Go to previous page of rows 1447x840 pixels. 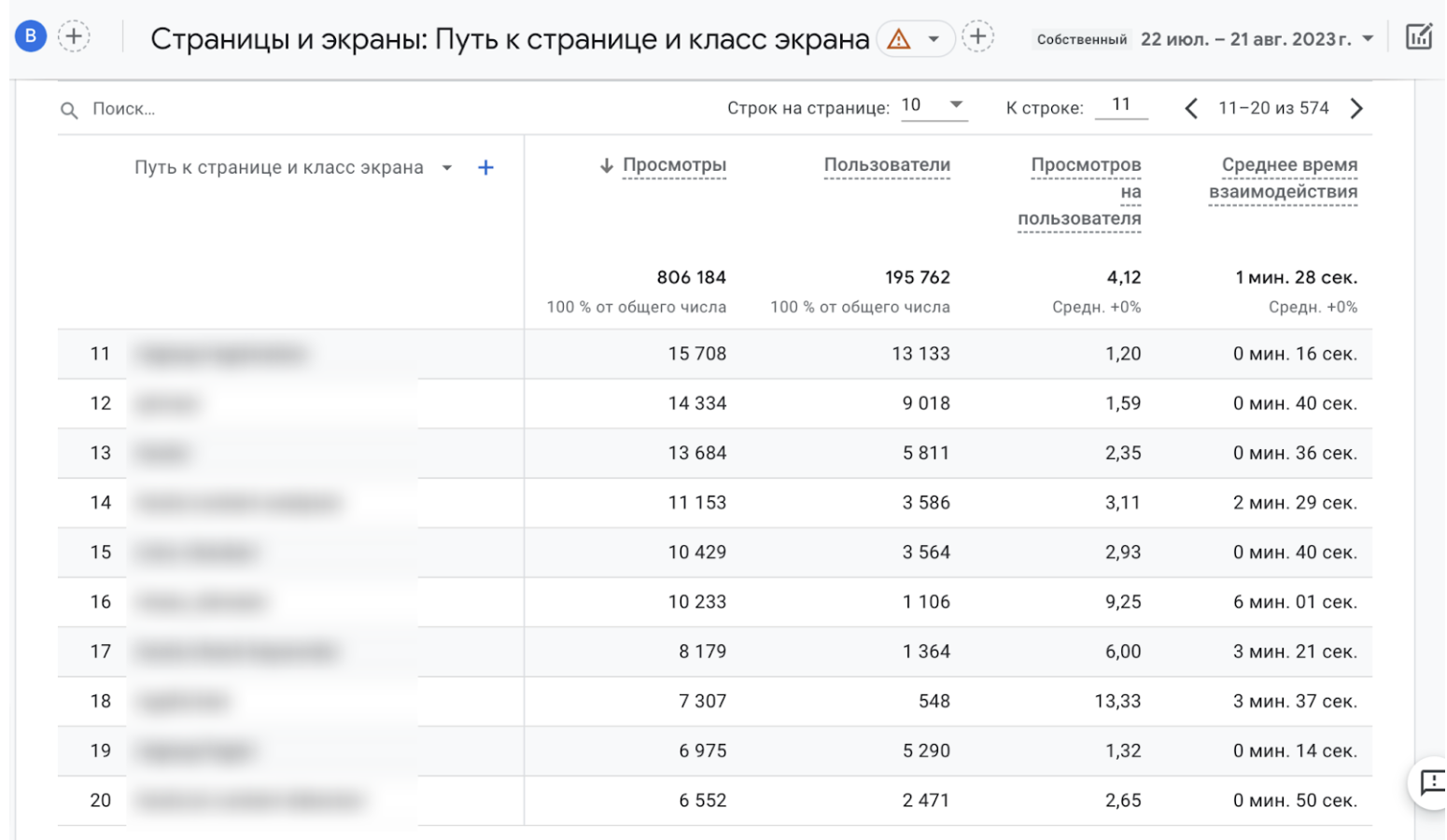pyautogui.click(x=1192, y=108)
